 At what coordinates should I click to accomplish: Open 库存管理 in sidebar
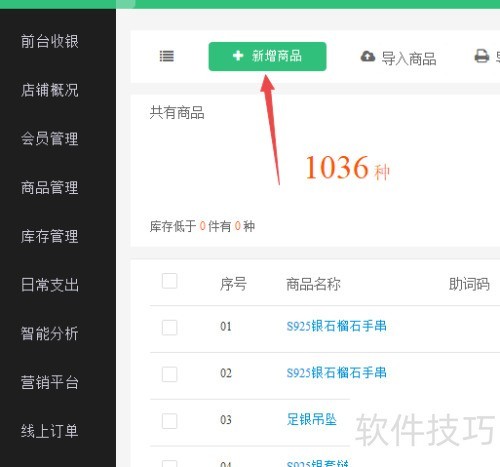click(50, 236)
